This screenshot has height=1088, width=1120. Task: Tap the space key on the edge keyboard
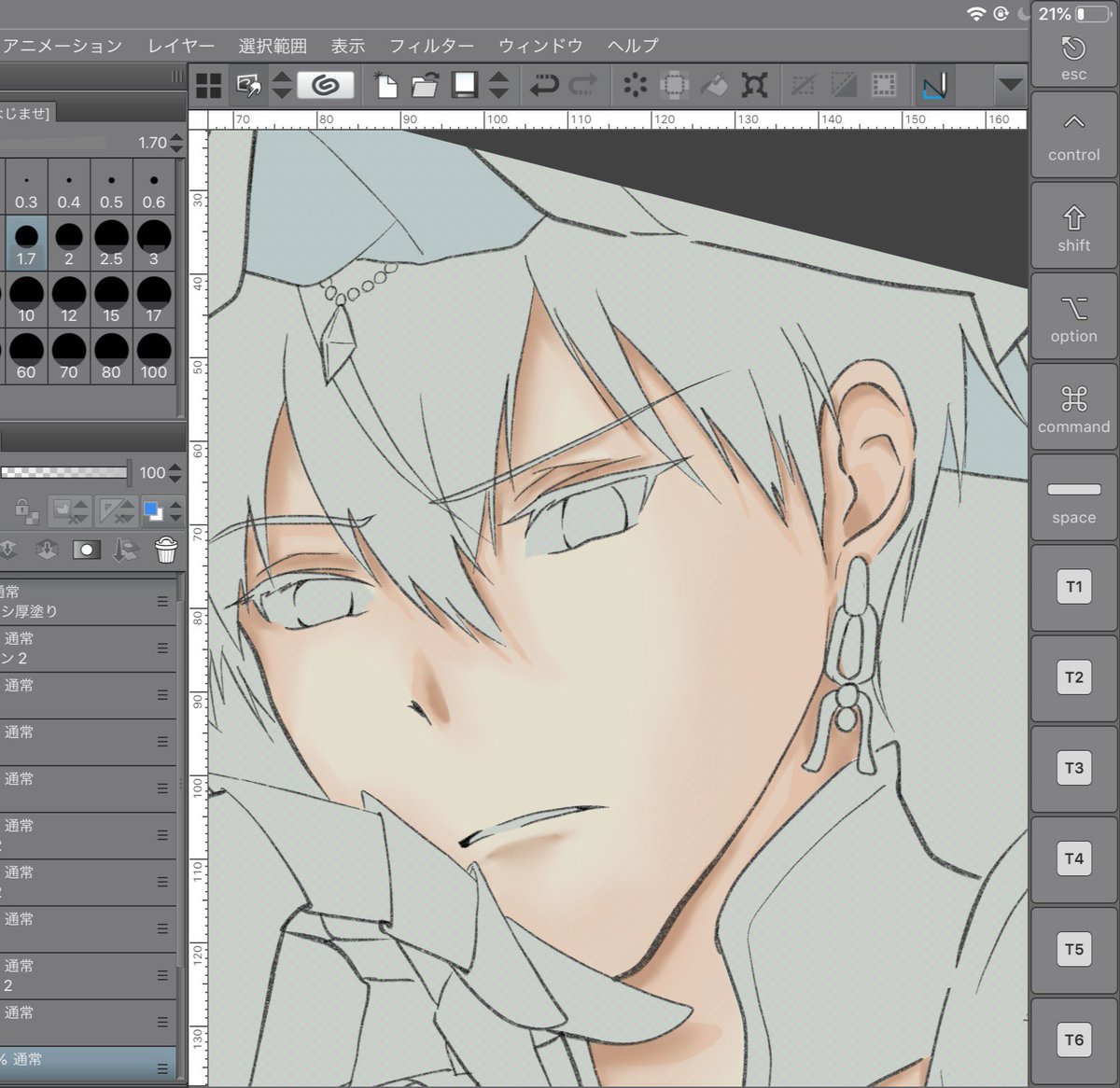1073,497
